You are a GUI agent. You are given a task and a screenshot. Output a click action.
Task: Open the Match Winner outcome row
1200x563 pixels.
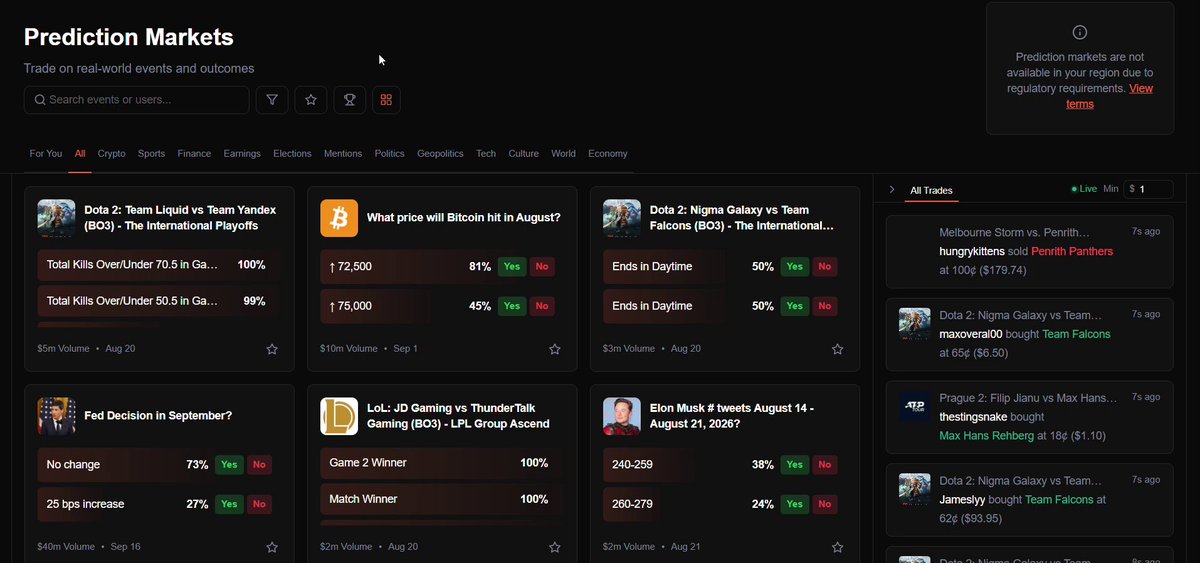pyautogui.click(x=442, y=499)
